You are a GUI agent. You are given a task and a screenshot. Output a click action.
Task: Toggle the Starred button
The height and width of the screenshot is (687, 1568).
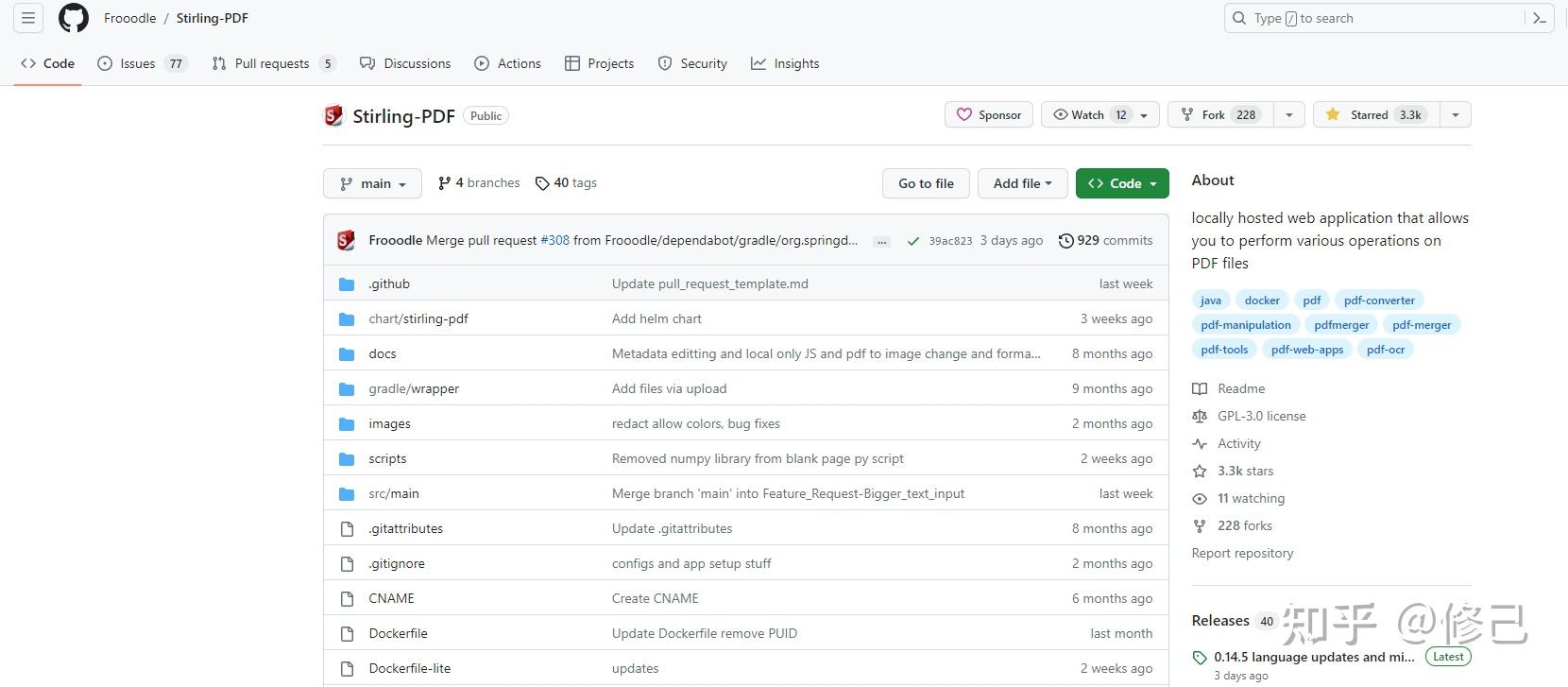click(x=1376, y=115)
